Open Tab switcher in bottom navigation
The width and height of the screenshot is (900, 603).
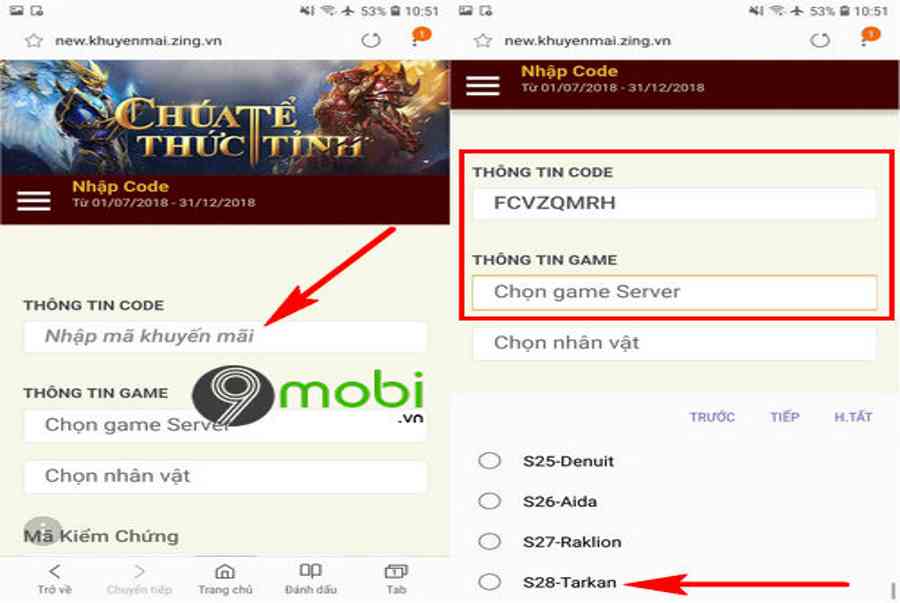396,579
